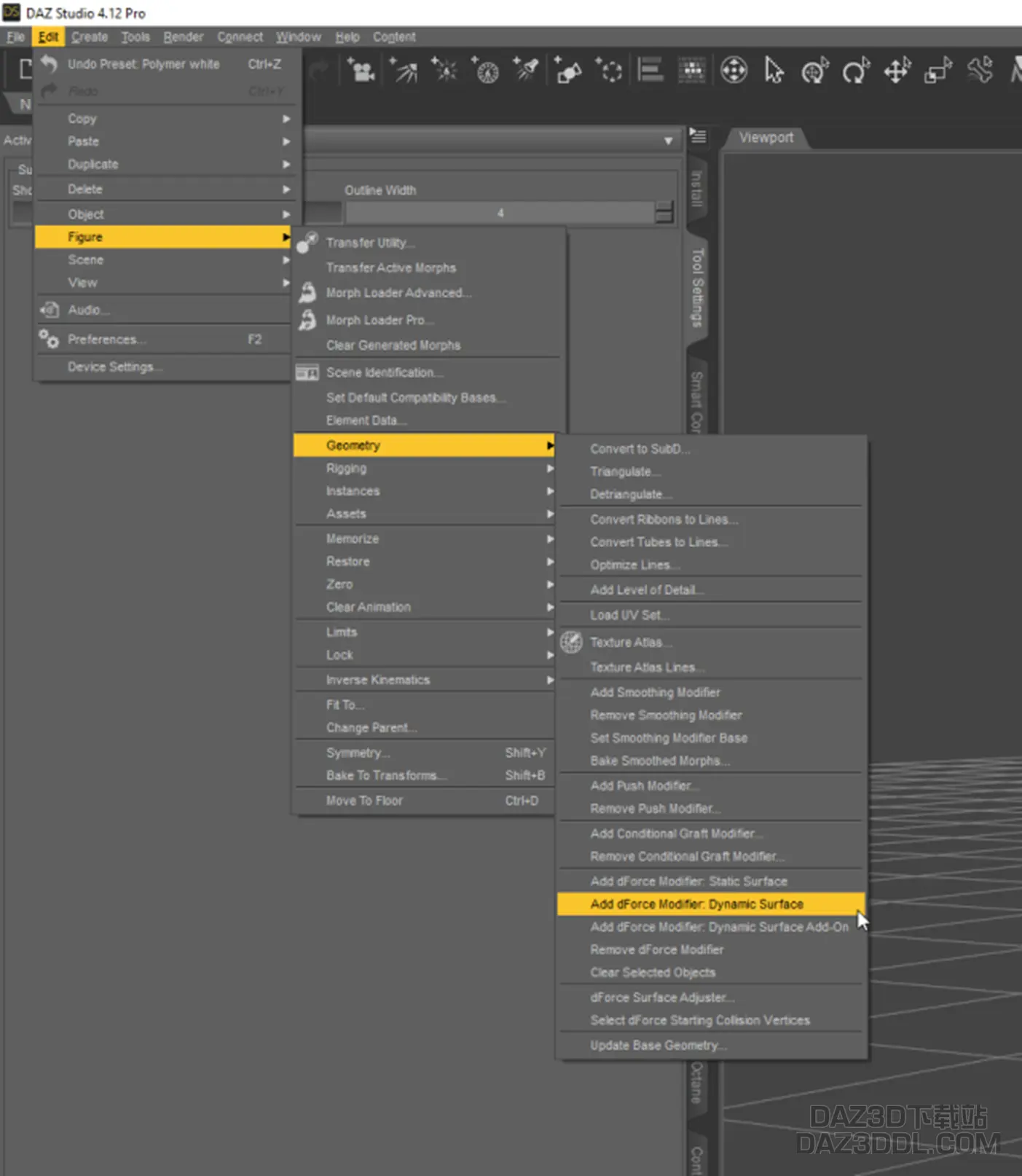The height and width of the screenshot is (1176, 1022).
Task: Expand the Rigging submenu arrow
Action: pyautogui.click(x=551, y=469)
